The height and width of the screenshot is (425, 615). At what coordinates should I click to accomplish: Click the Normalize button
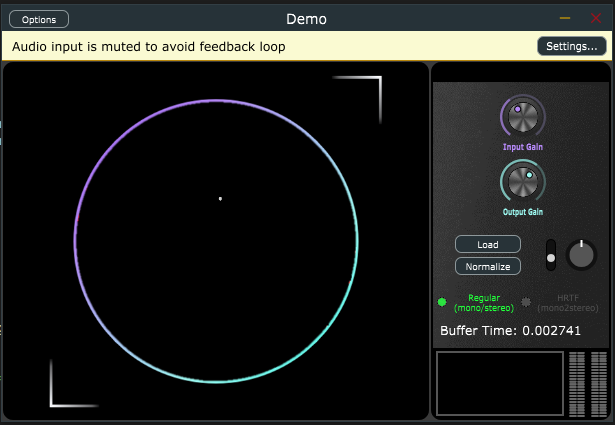click(x=488, y=266)
